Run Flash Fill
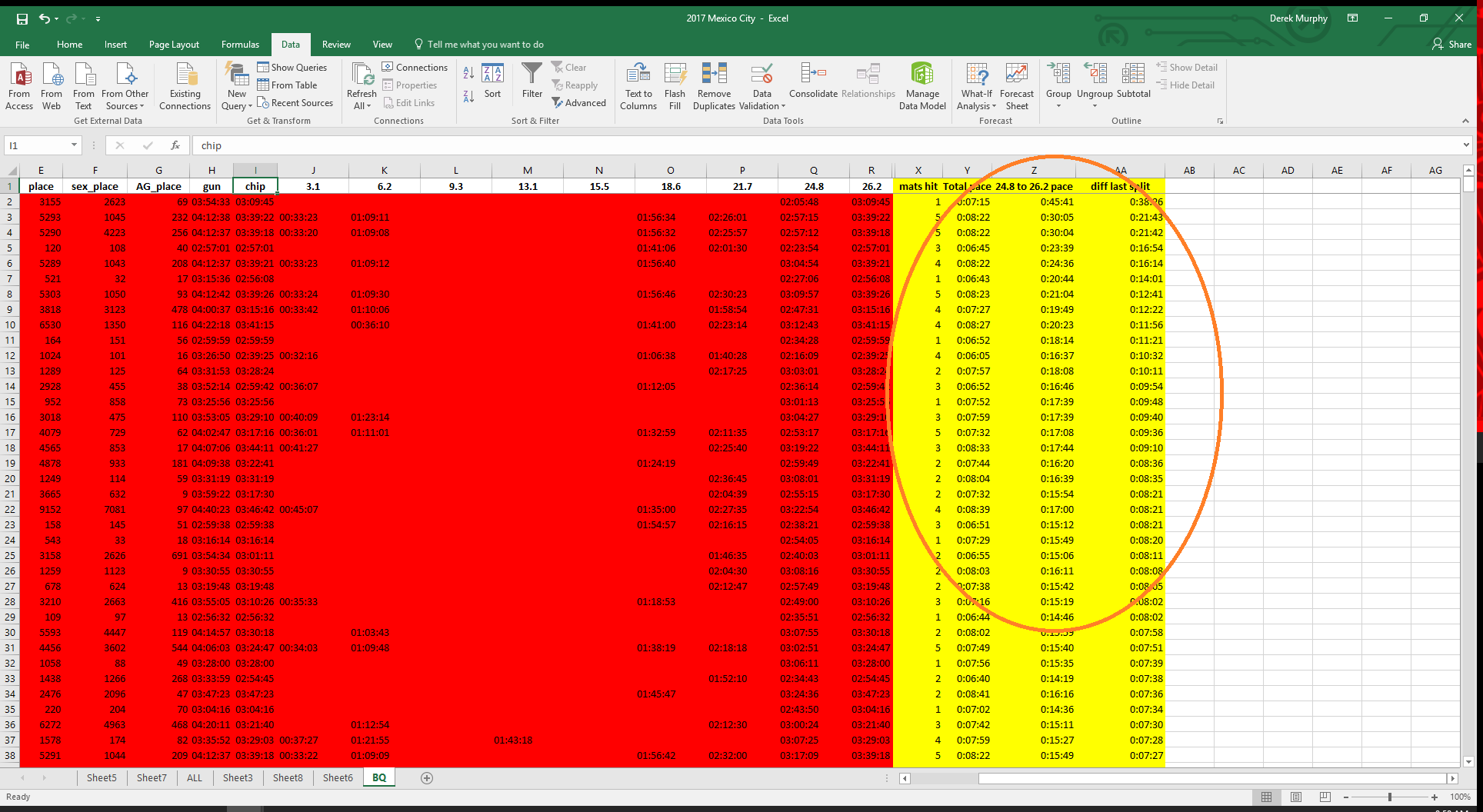Image resolution: width=1483 pixels, height=812 pixels. click(675, 86)
